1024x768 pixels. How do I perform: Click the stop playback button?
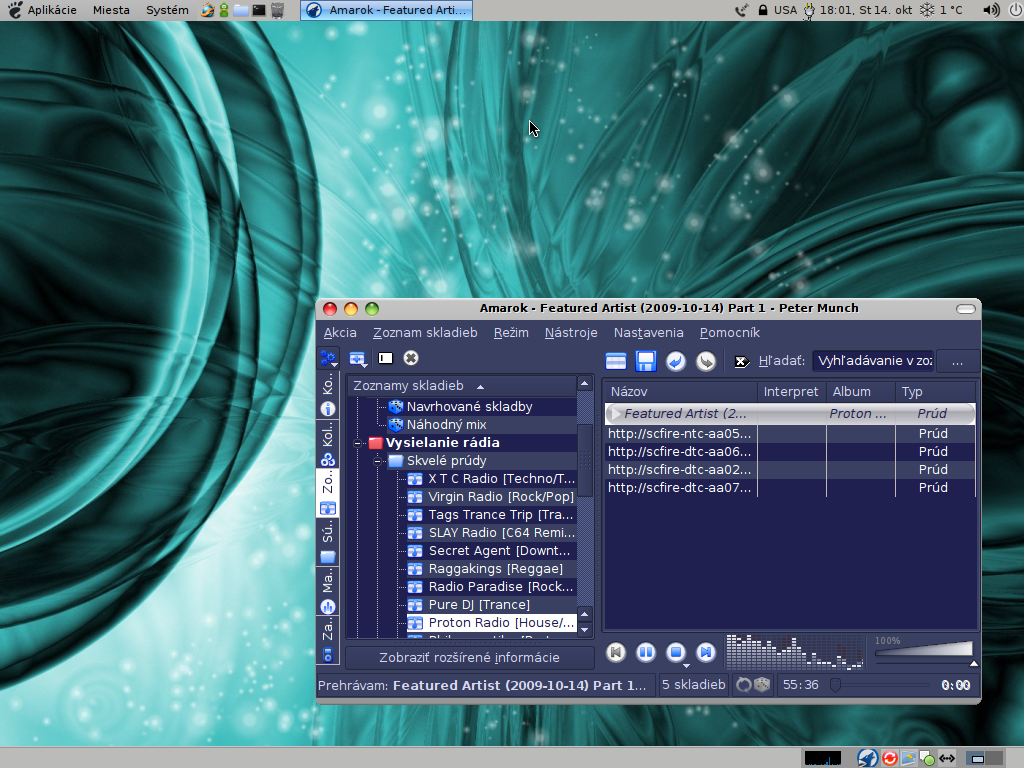point(677,652)
